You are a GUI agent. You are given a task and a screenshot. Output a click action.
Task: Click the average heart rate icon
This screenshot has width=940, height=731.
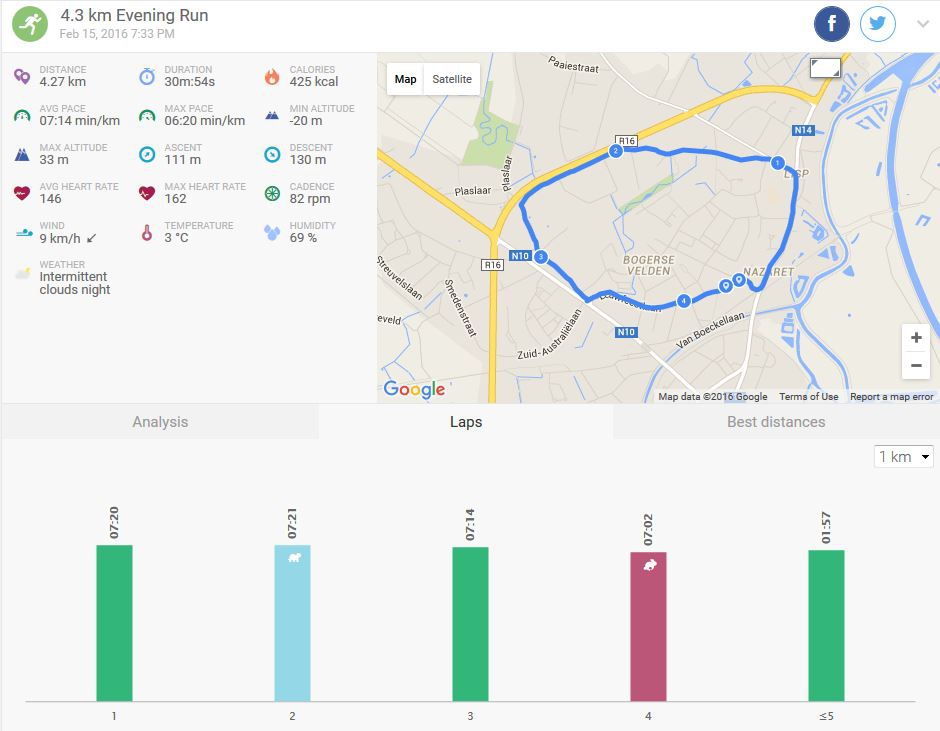tap(22, 193)
